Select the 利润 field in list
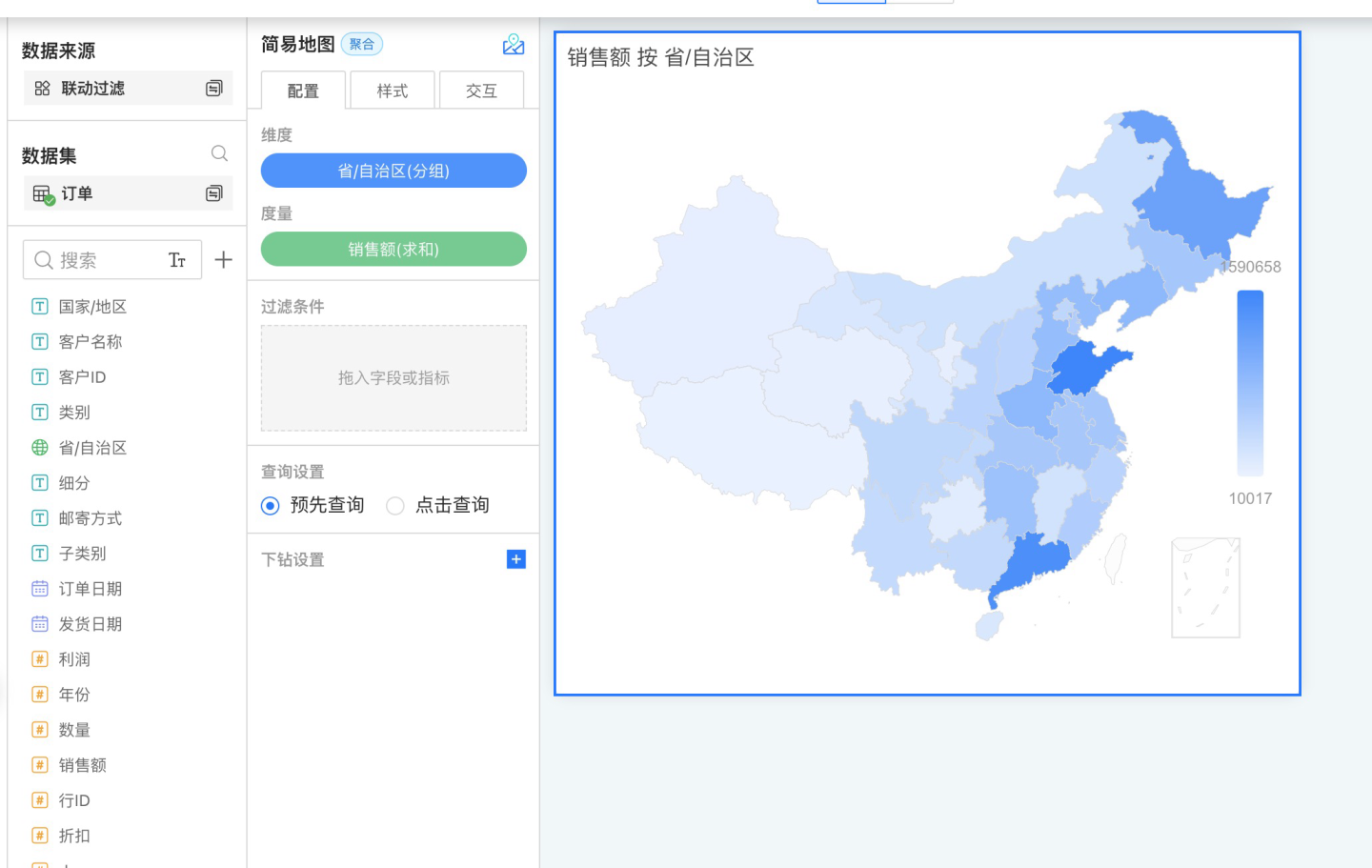This screenshot has width=1372, height=868. (74, 659)
